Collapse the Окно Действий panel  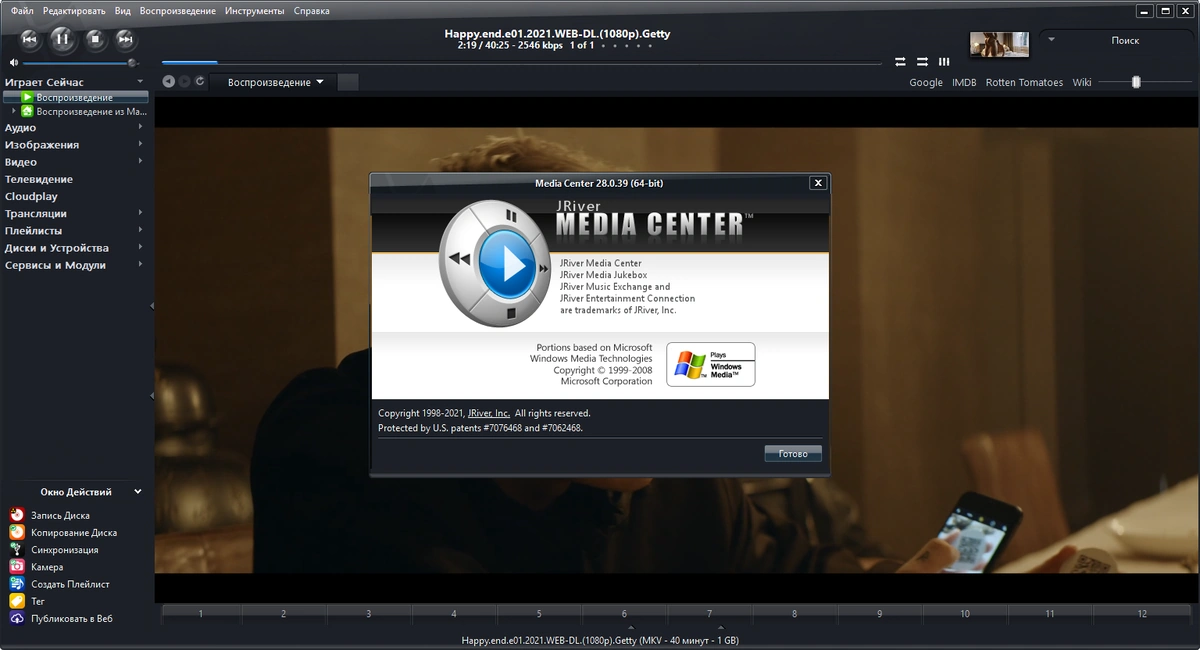point(138,492)
